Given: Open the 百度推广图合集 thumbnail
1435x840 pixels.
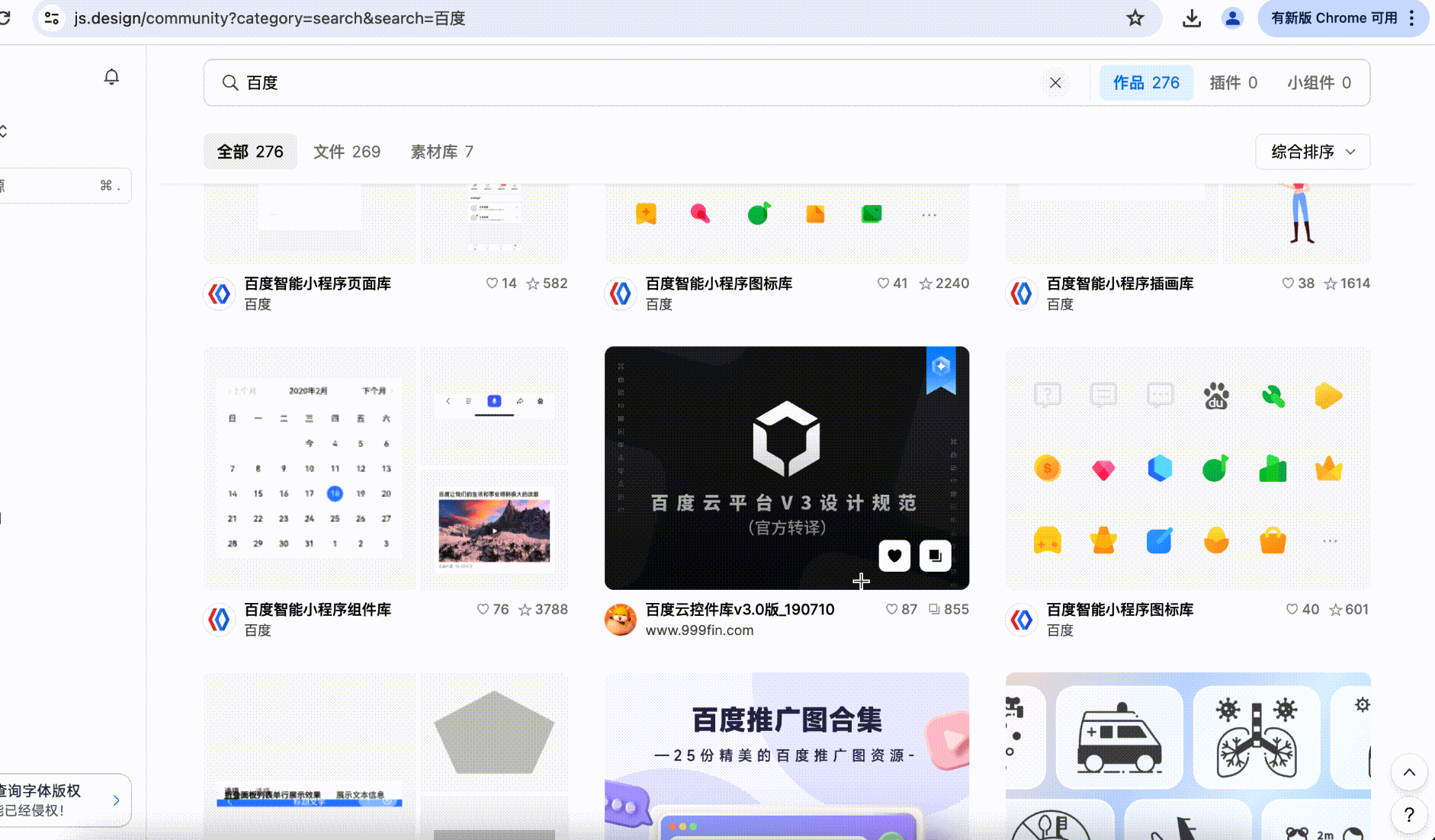Looking at the screenshot, I should pos(787,756).
